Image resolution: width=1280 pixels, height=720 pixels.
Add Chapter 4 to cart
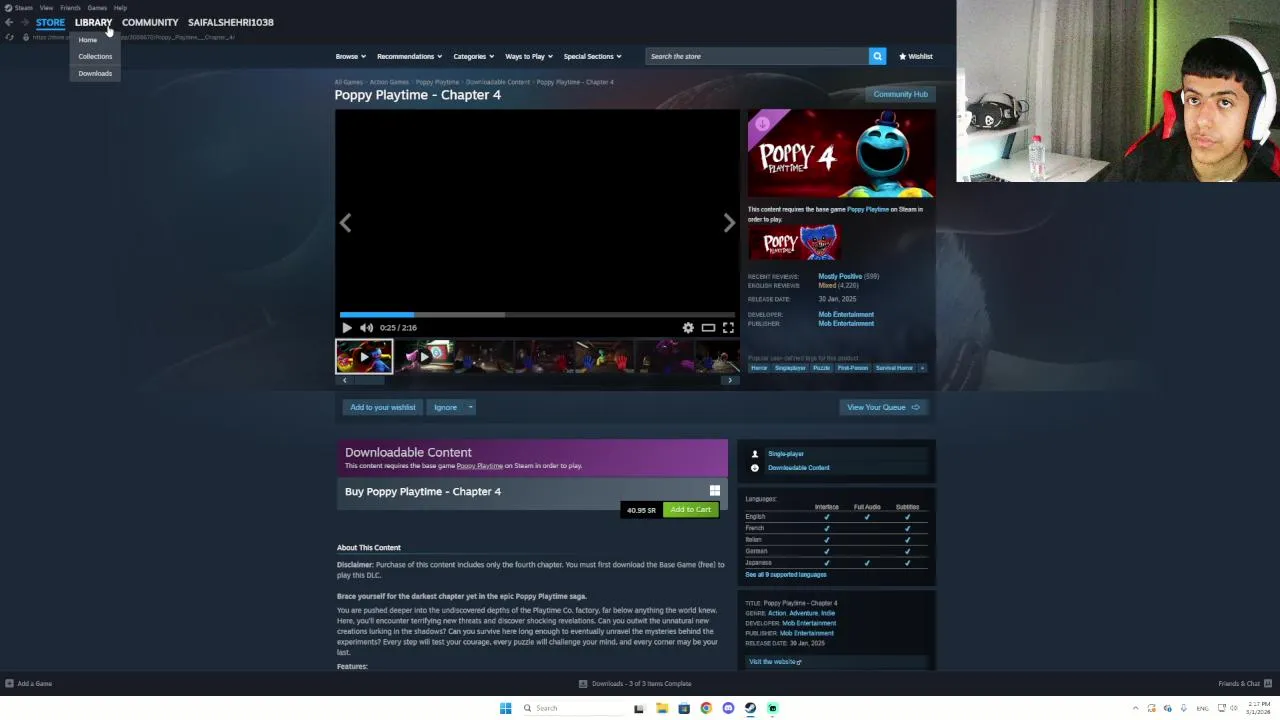click(690, 510)
